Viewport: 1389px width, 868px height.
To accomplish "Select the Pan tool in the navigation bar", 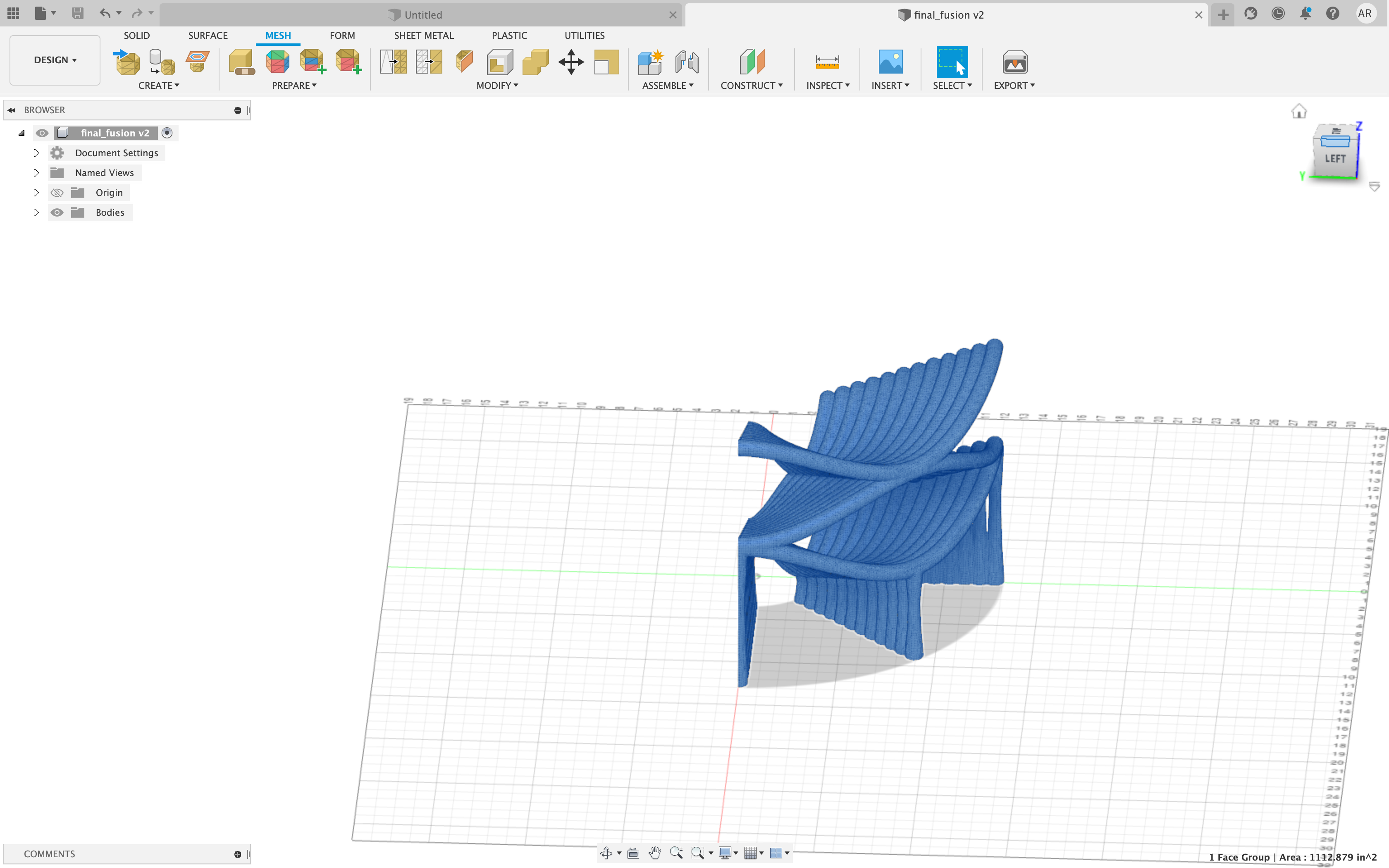I will coord(655,853).
